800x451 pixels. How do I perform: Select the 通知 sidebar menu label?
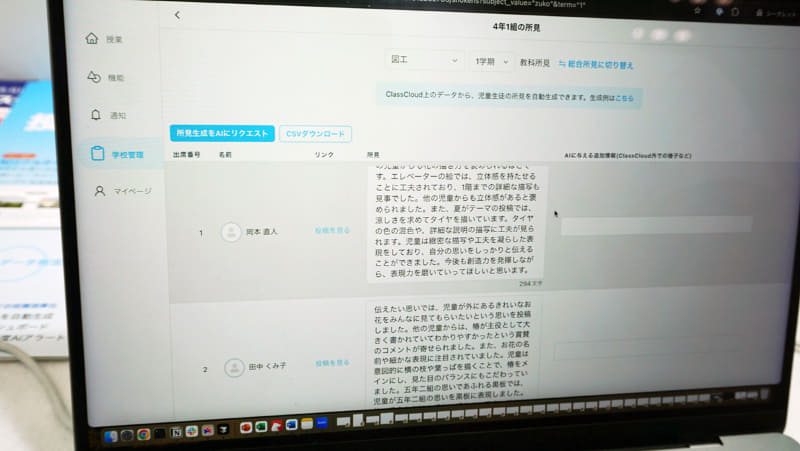click(118, 115)
